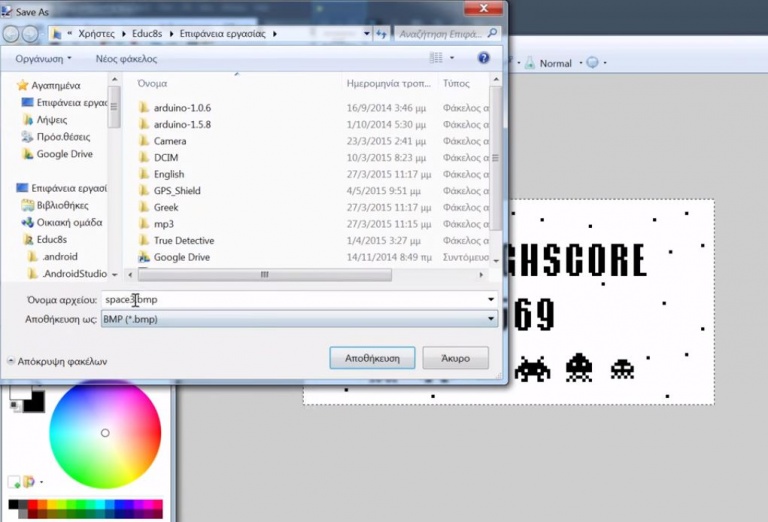Open the Αποθήκευση ως file type dropdown
This screenshot has width=768, height=522.
point(299,319)
